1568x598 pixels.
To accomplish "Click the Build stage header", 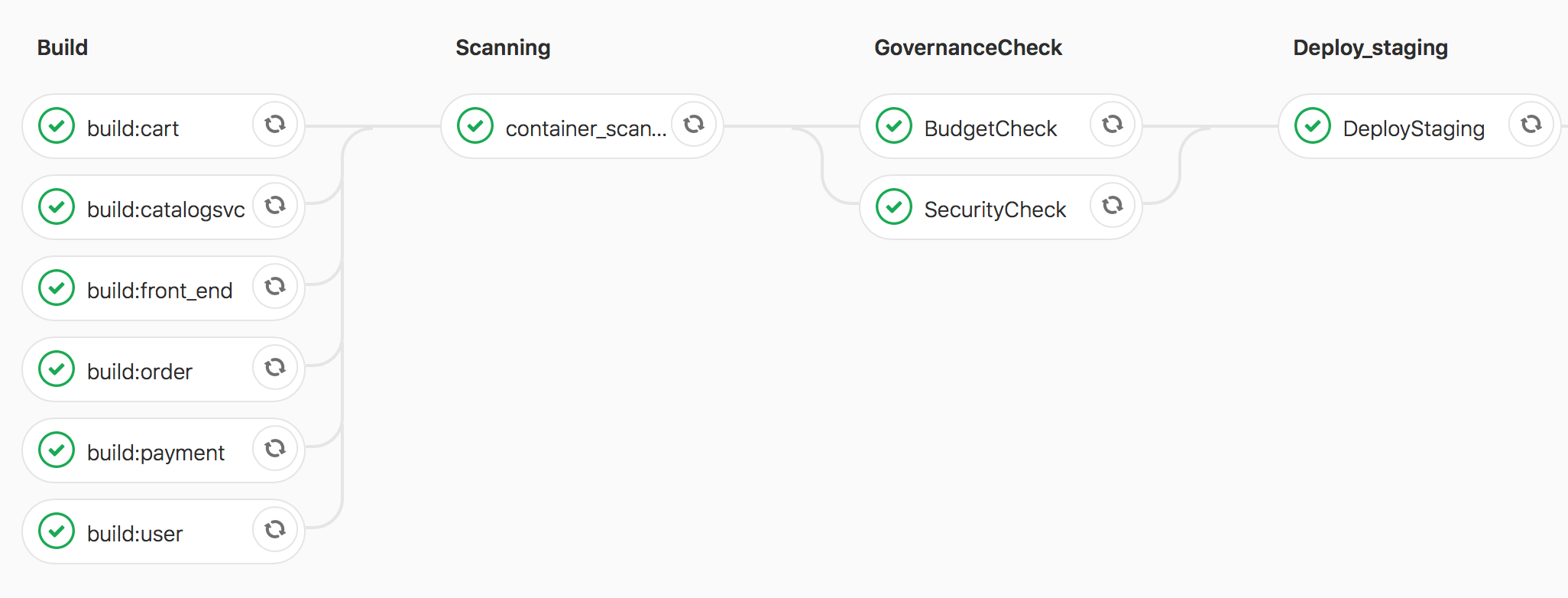I will click(62, 47).
